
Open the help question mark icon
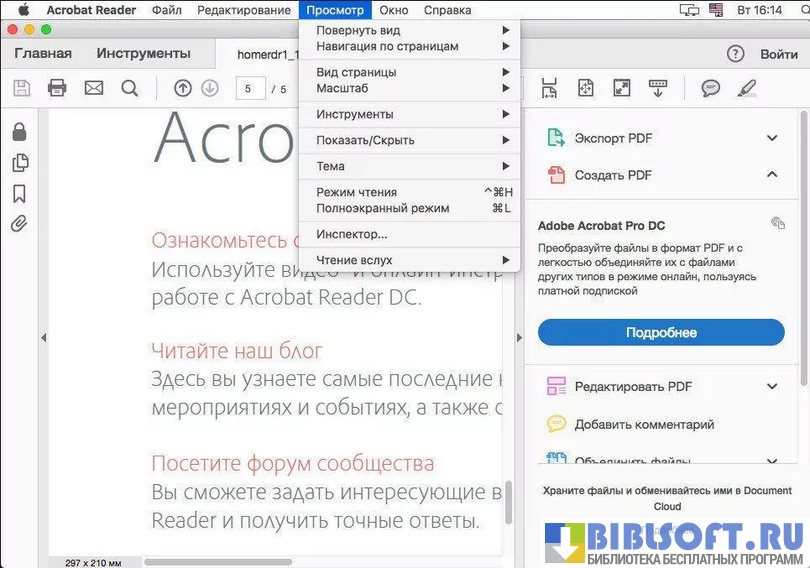pos(735,54)
